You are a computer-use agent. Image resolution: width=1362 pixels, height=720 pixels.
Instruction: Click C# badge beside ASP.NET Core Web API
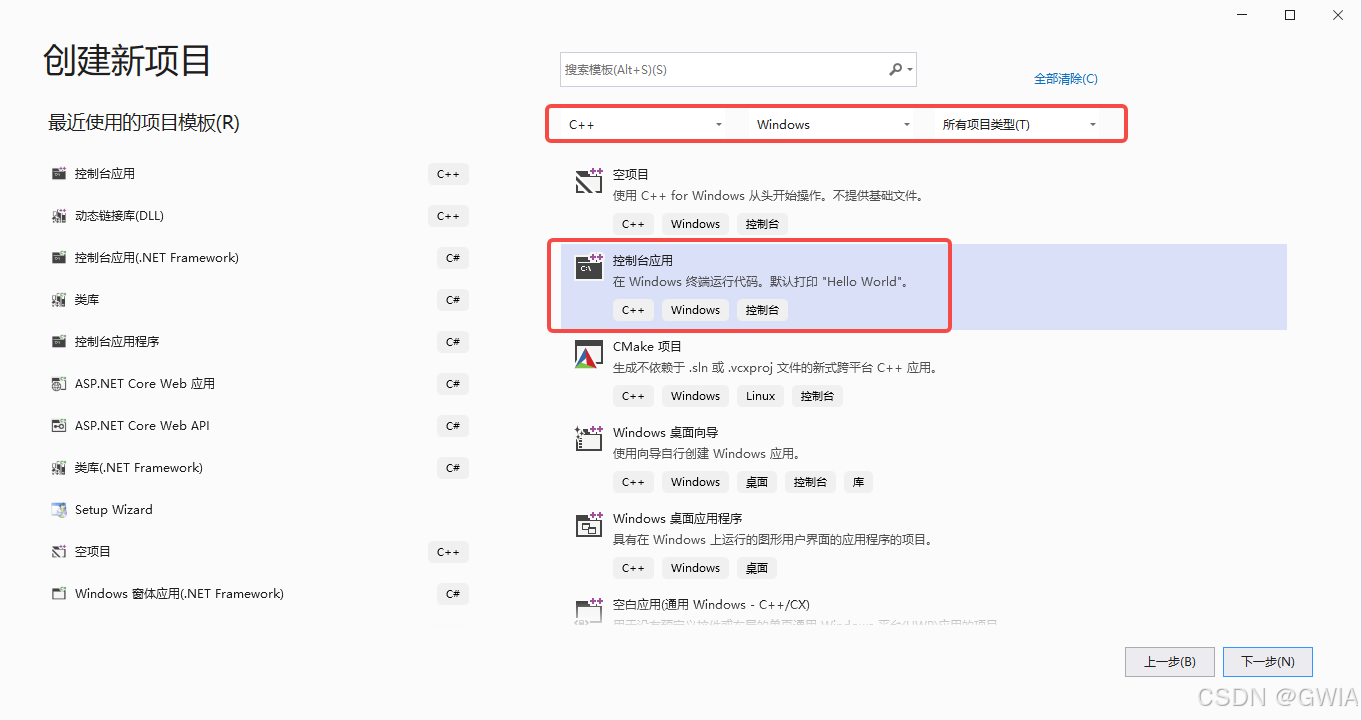(453, 426)
